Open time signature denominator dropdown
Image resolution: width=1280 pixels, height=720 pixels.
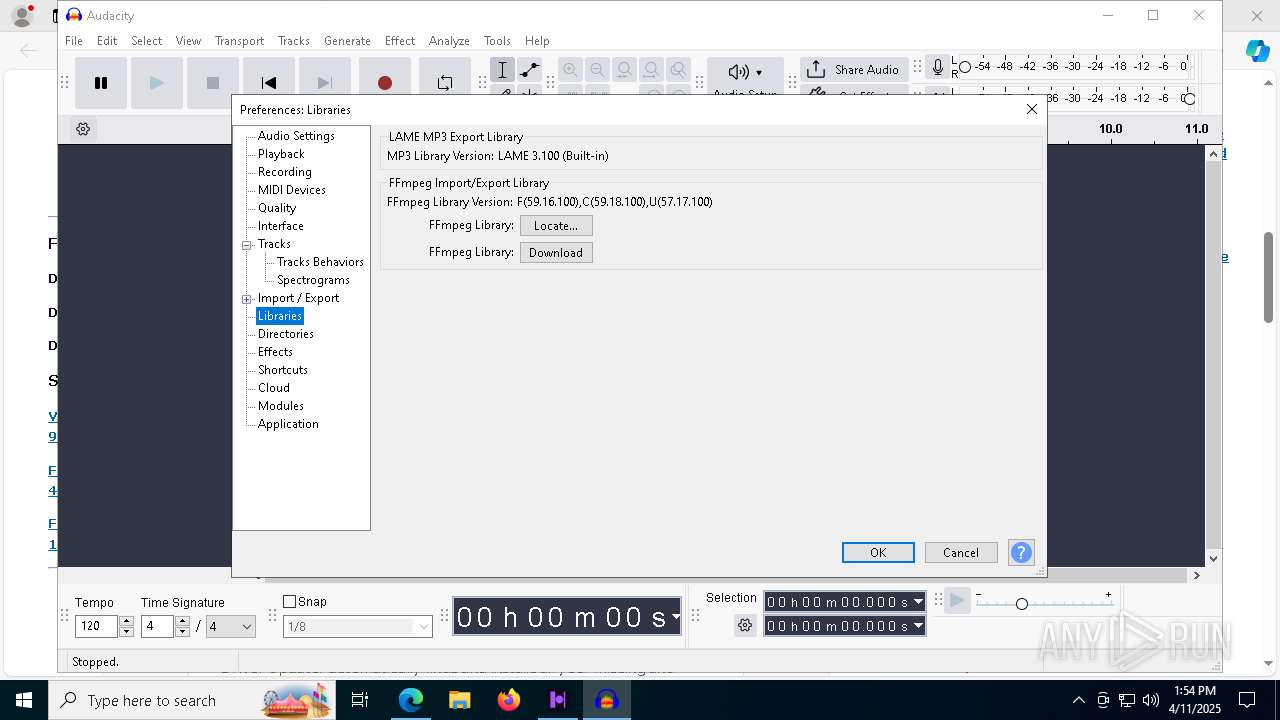[x=230, y=627]
